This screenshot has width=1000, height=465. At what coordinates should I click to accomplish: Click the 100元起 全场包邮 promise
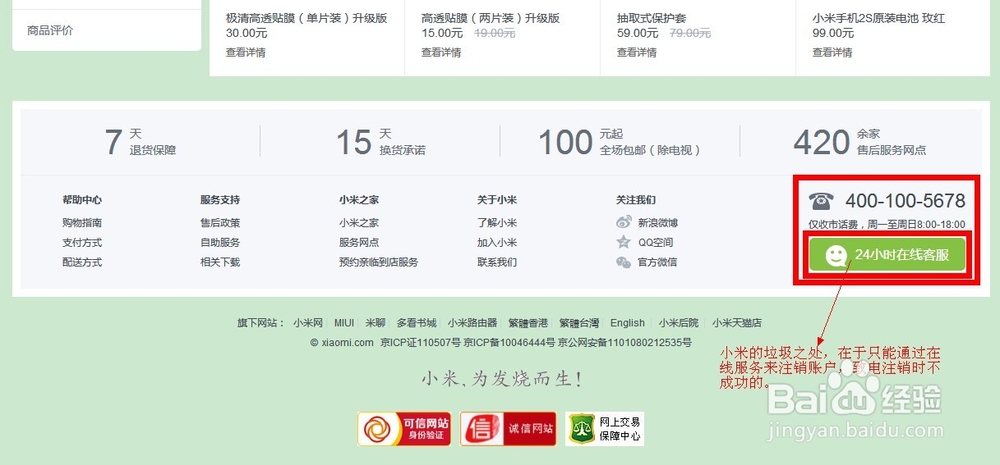click(620, 142)
